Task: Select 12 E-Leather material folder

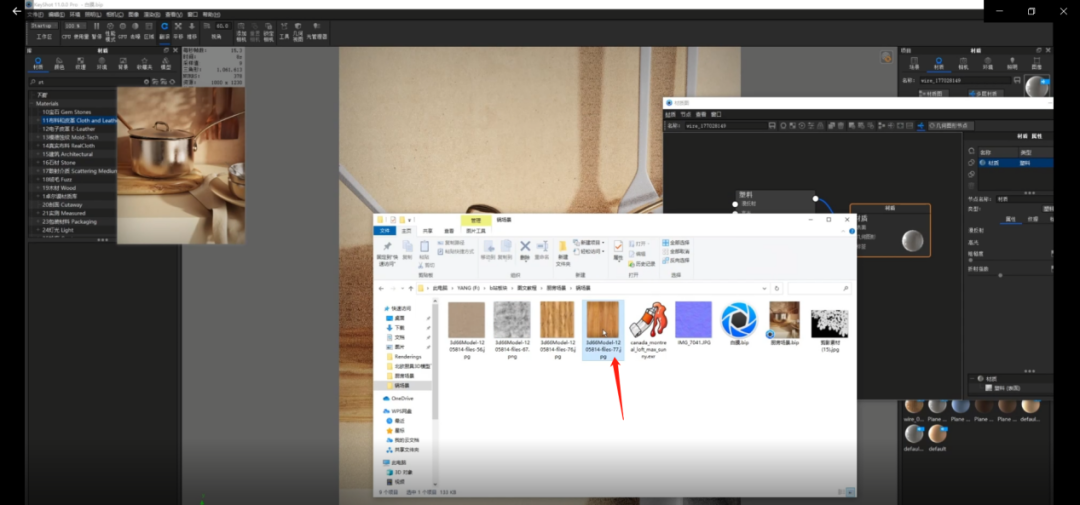Action: coord(68,129)
